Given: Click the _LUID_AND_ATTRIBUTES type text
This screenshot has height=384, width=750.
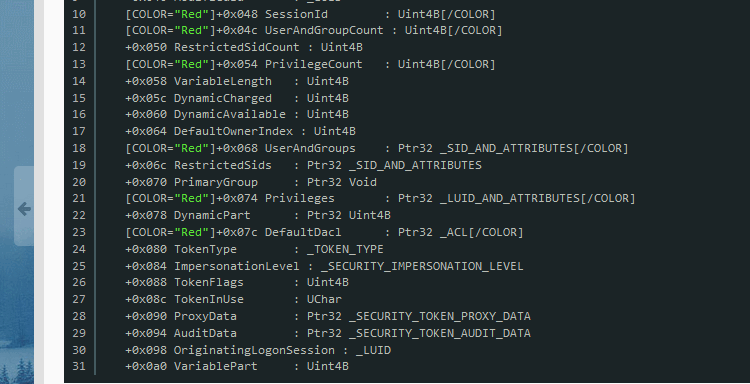Looking at the screenshot, I should coord(509,198).
